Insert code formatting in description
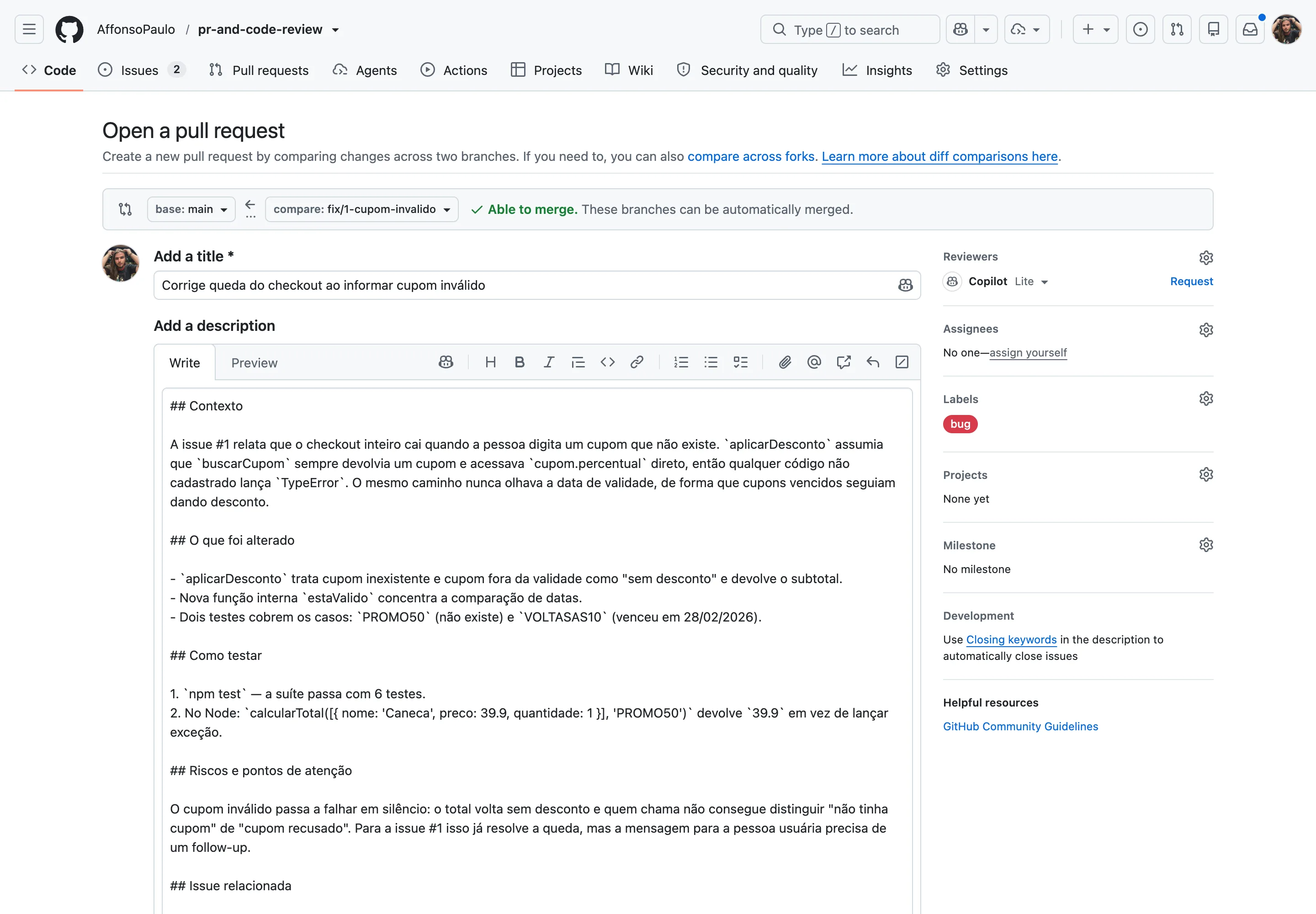This screenshot has width=1316, height=914. pyautogui.click(x=608, y=362)
